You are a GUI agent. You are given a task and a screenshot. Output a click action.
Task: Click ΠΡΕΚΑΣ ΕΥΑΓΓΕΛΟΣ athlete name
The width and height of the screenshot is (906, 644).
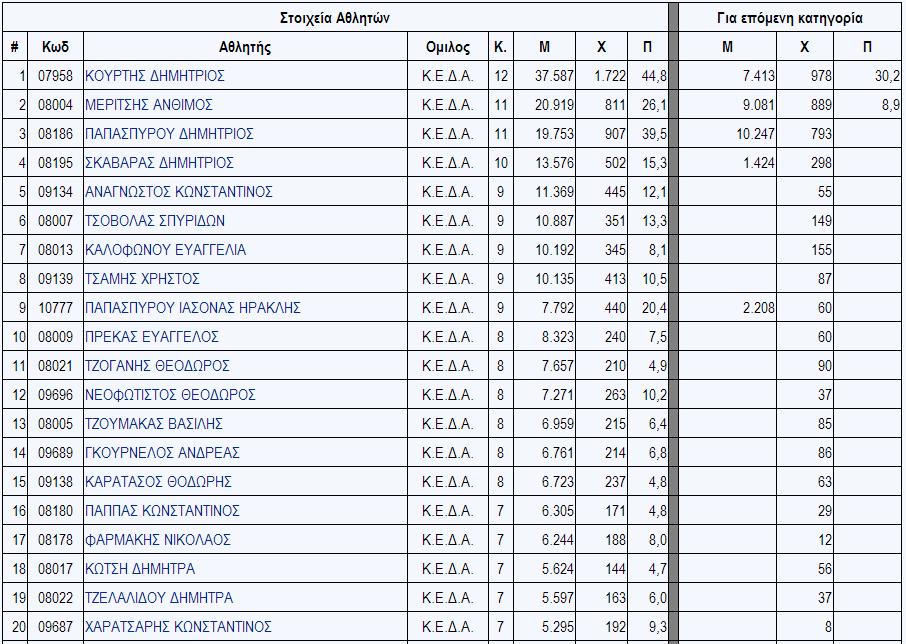click(152, 336)
